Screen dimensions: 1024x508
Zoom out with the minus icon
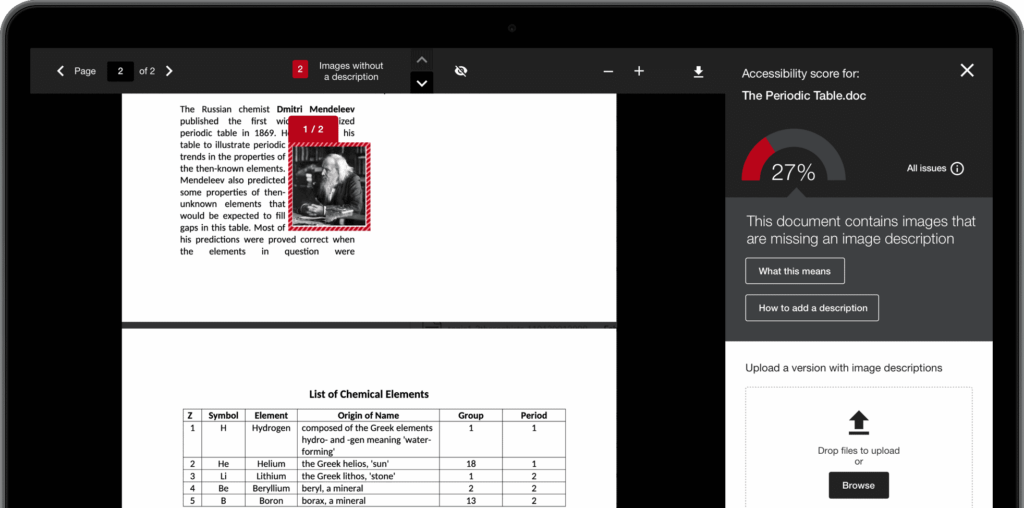(608, 71)
